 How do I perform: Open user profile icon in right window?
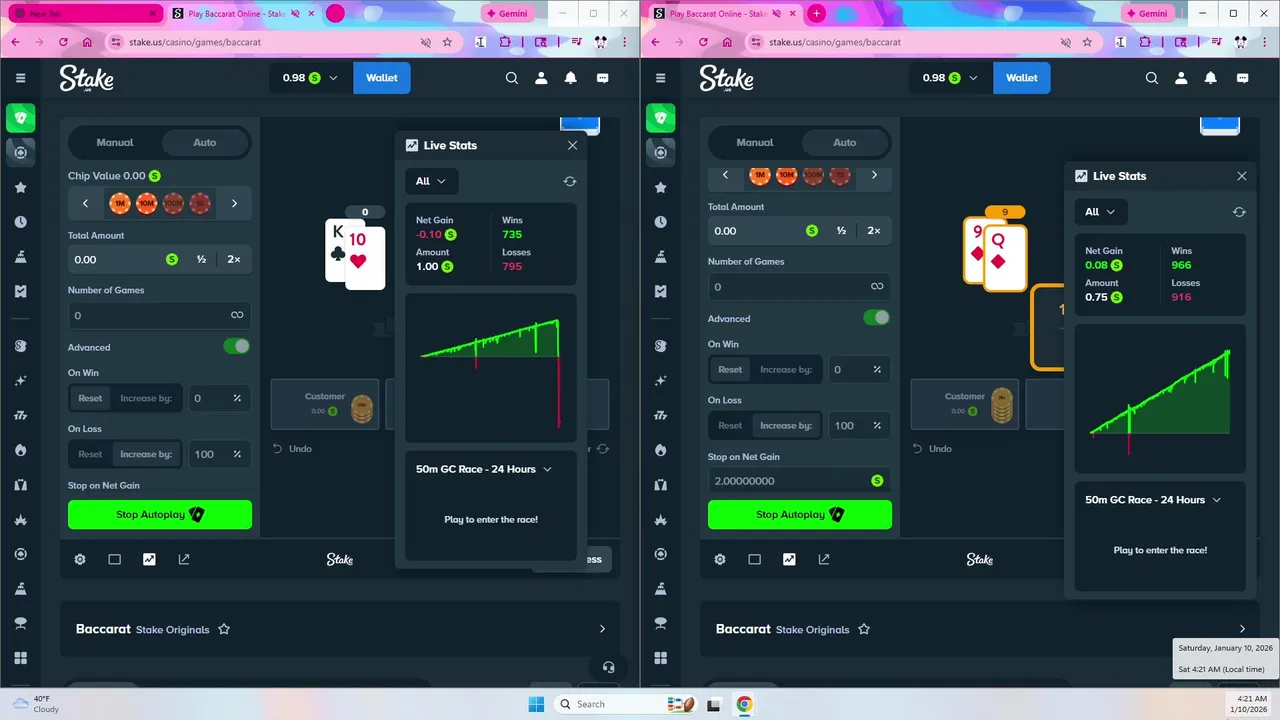pyautogui.click(x=1181, y=78)
